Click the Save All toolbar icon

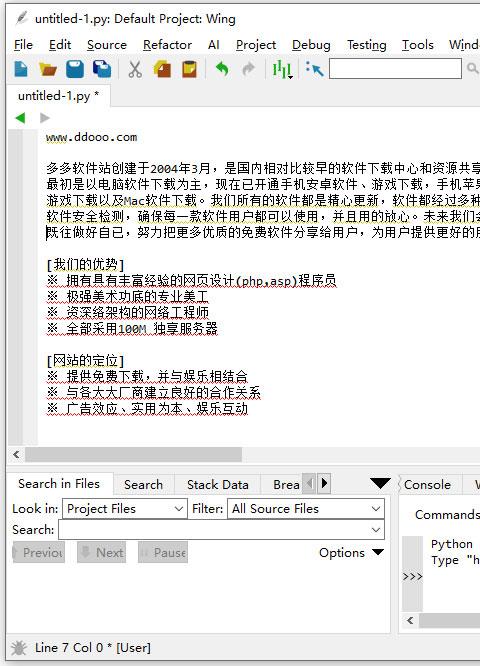pos(102,69)
